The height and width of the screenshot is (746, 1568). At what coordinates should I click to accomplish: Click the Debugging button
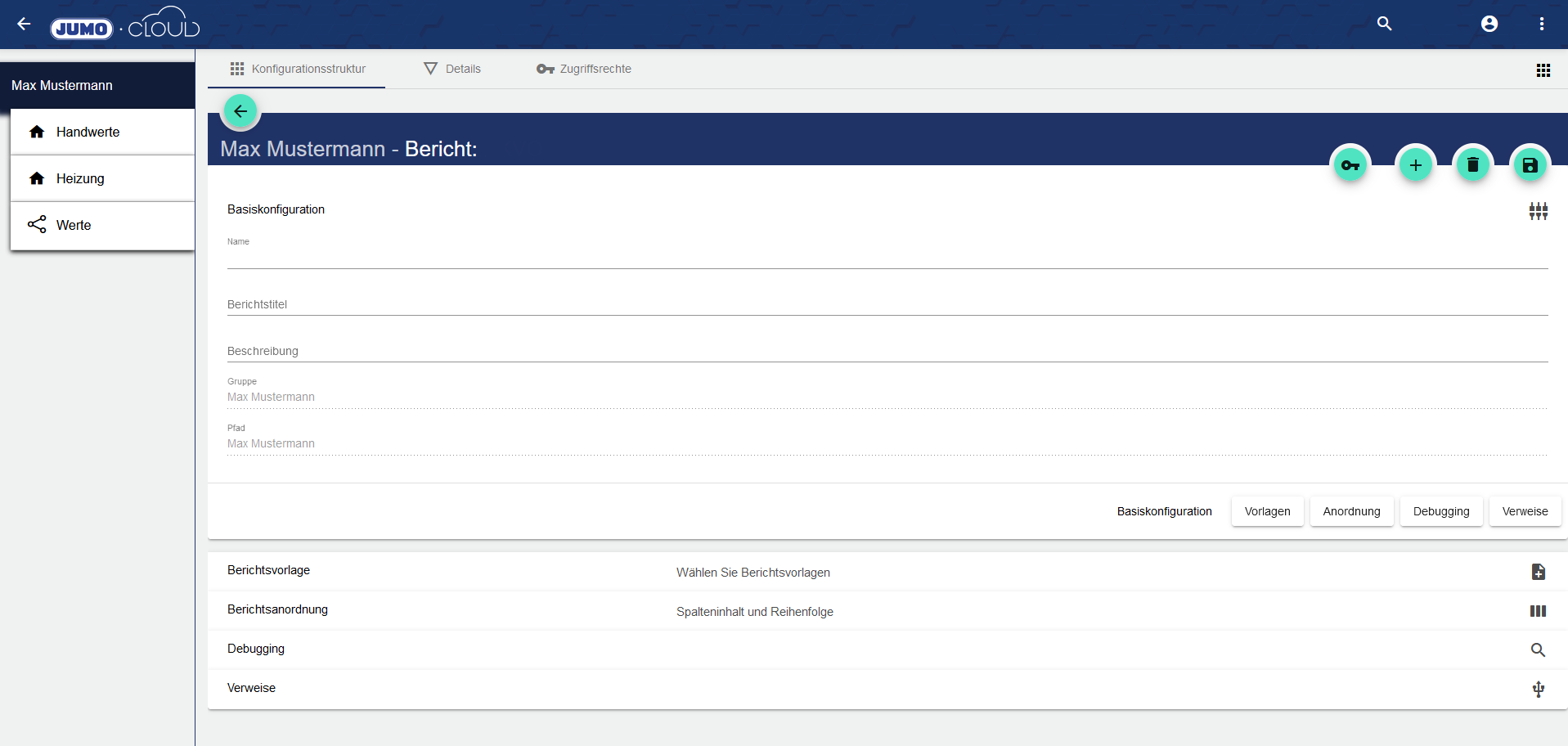tap(1440, 511)
